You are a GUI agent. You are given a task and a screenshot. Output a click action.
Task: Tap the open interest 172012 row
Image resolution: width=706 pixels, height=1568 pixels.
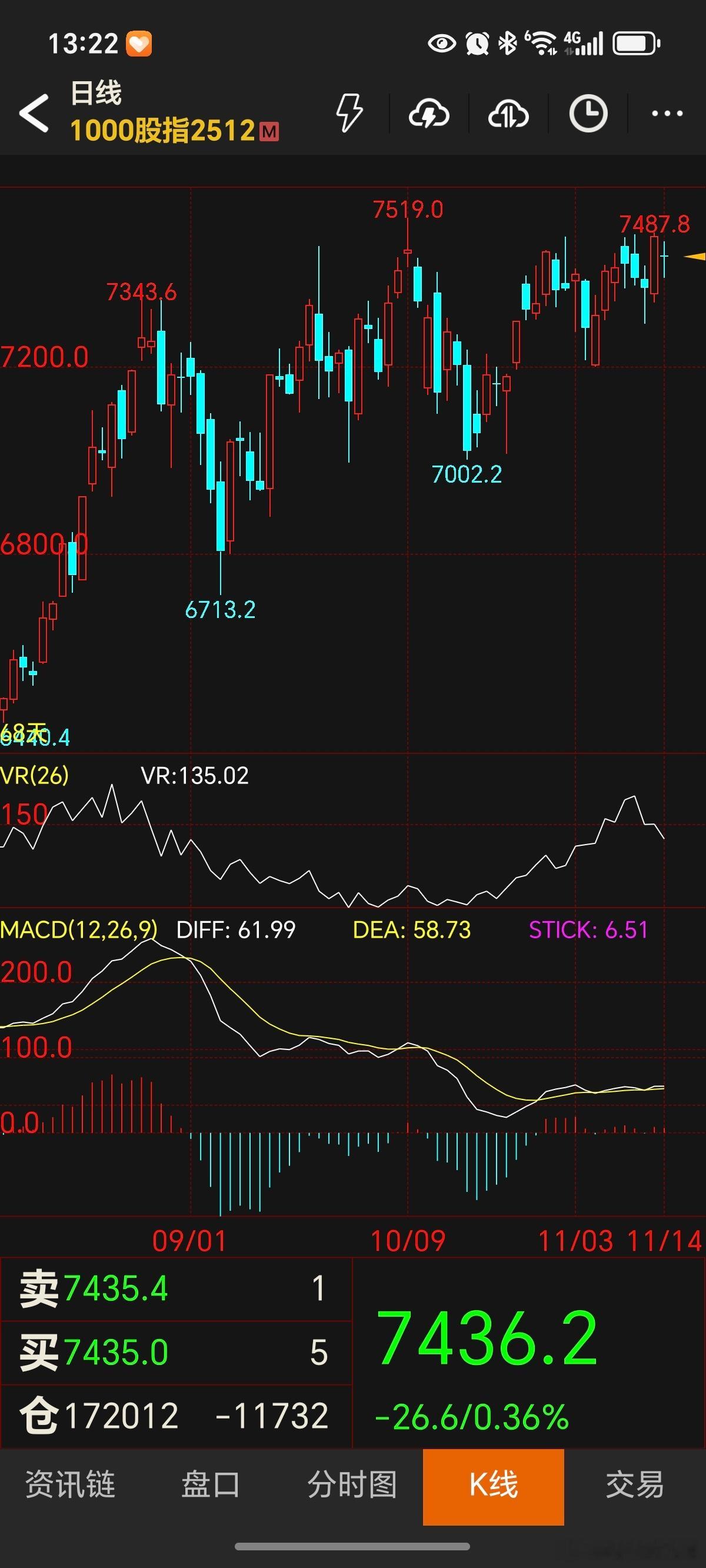pyautogui.click(x=176, y=1416)
